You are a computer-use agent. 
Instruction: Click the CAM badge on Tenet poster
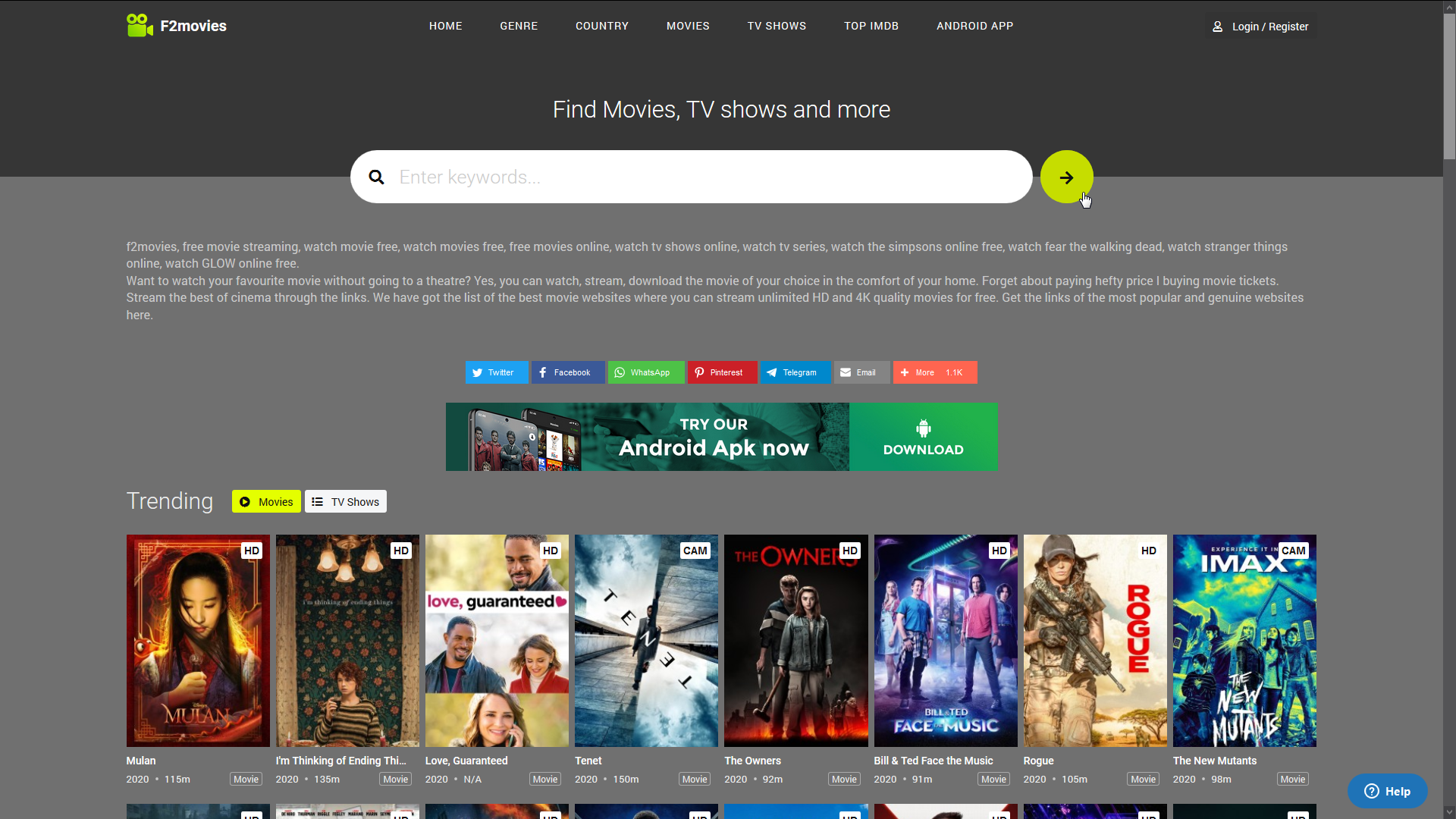point(695,551)
